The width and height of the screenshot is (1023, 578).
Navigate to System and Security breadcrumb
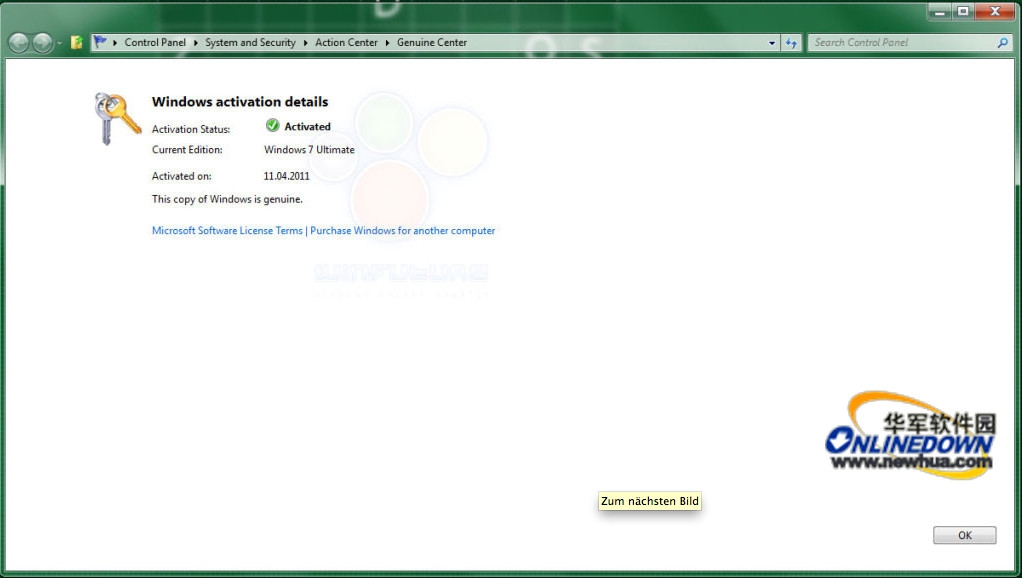[251, 42]
